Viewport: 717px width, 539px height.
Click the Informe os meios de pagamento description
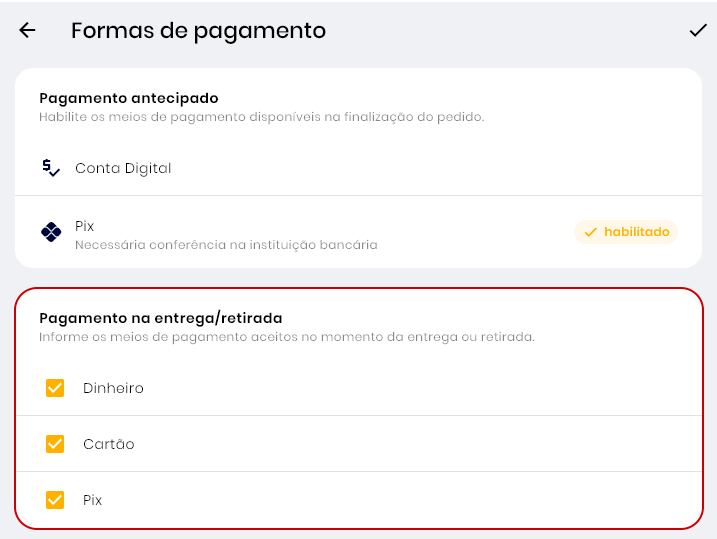tap(286, 337)
